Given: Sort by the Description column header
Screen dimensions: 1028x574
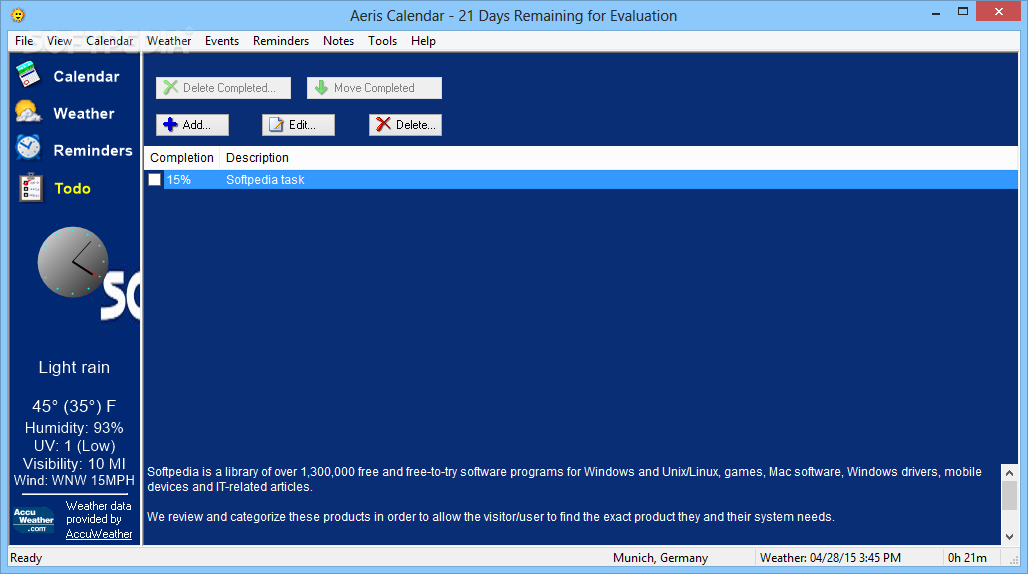Looking at the screenshot, I should [257, 158].
